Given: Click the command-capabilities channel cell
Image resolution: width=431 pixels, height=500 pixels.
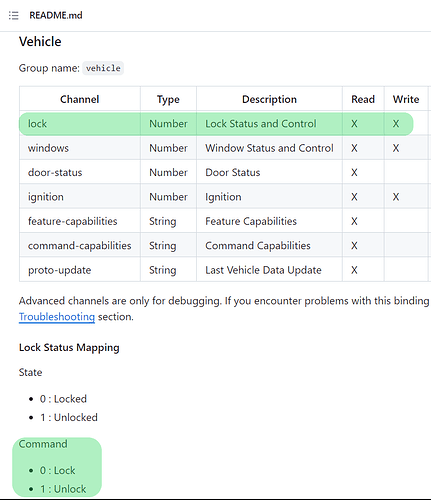Looking at the screenshot, I should pyautogui.click(x=80, y=246).
